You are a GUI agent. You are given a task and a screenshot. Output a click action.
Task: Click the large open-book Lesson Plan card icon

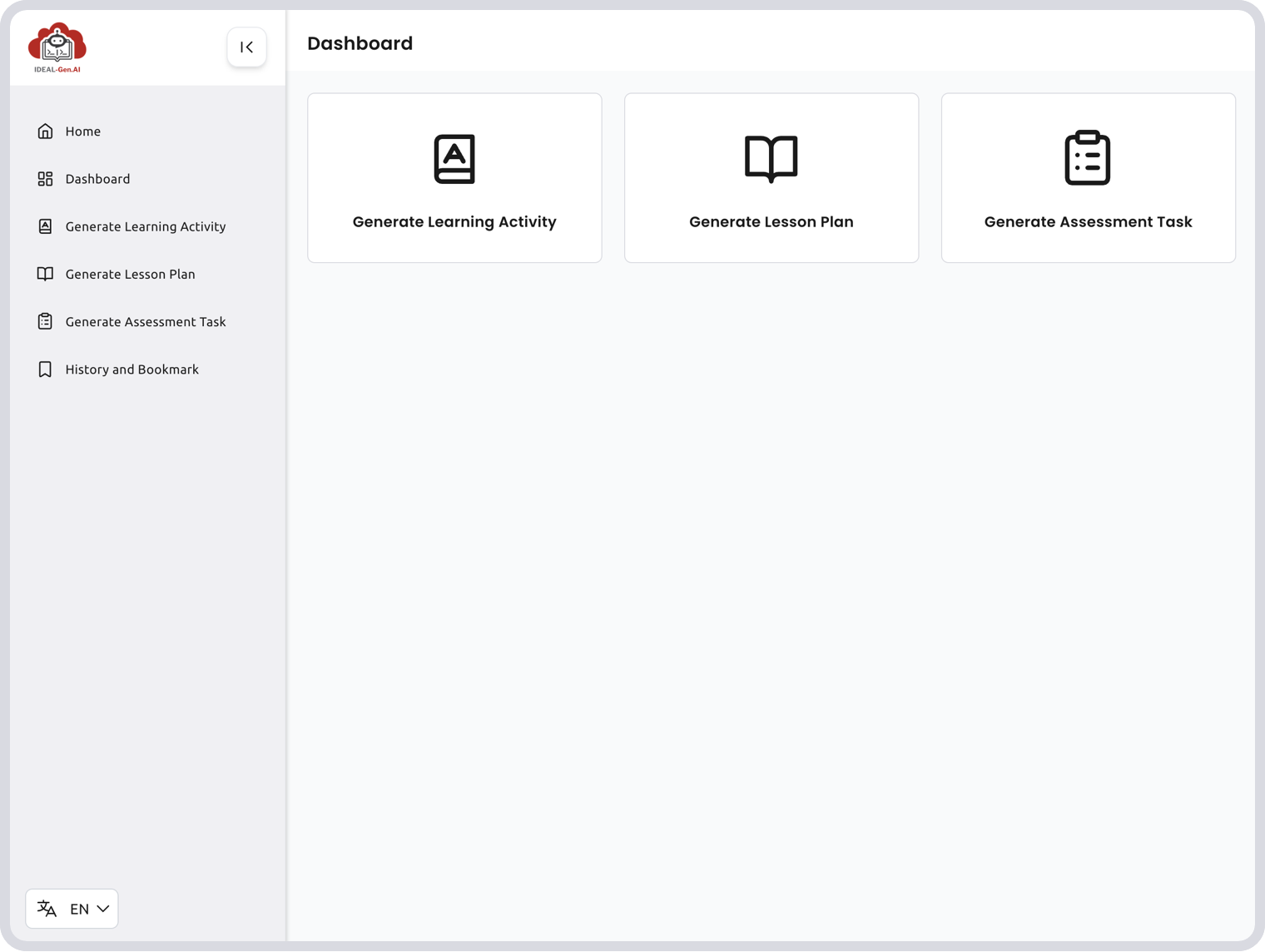pyautogui.click(x=771, y=158)
